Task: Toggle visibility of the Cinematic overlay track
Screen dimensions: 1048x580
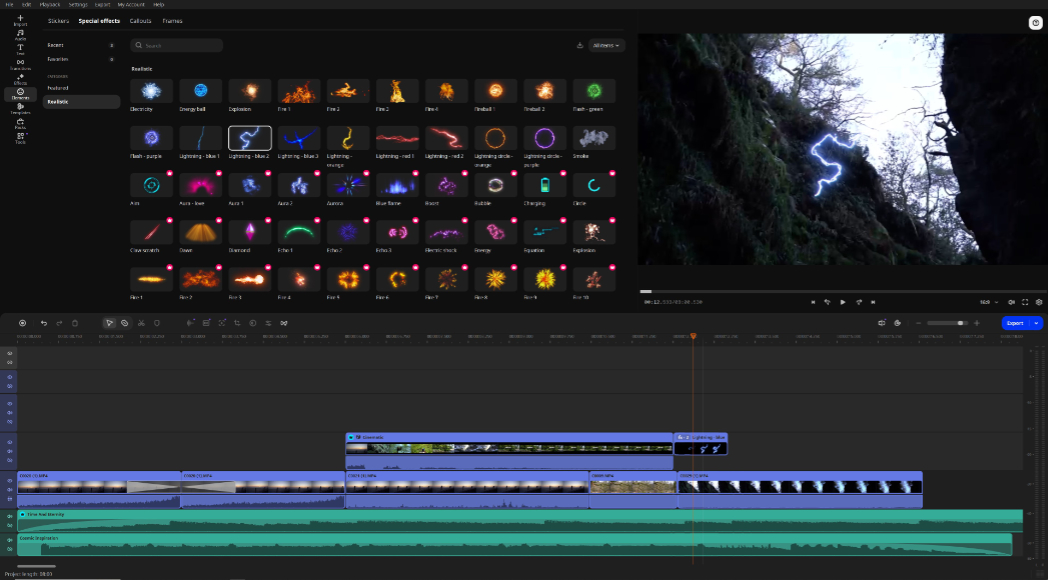Action: pyautogui.click(x=10, y=441)
